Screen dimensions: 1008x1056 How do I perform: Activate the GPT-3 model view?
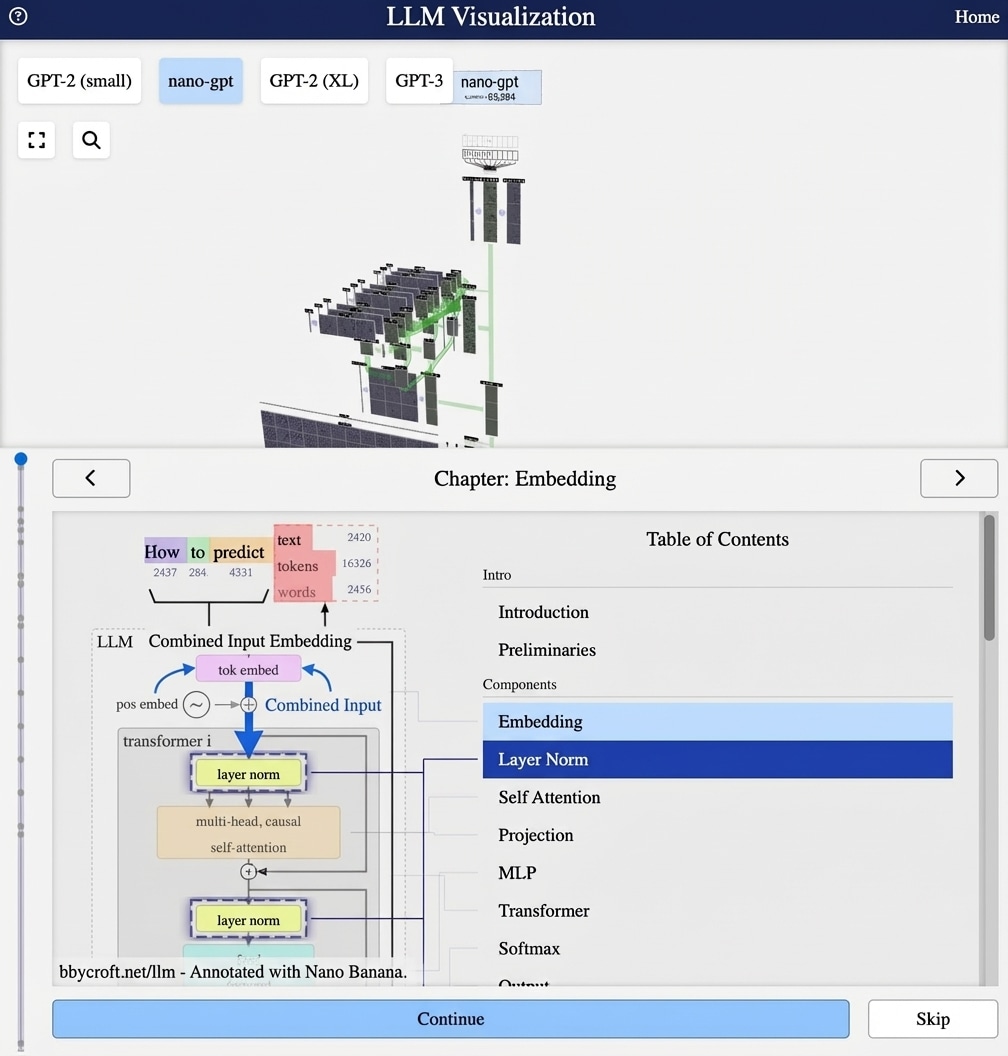click(x=419, y=81)
